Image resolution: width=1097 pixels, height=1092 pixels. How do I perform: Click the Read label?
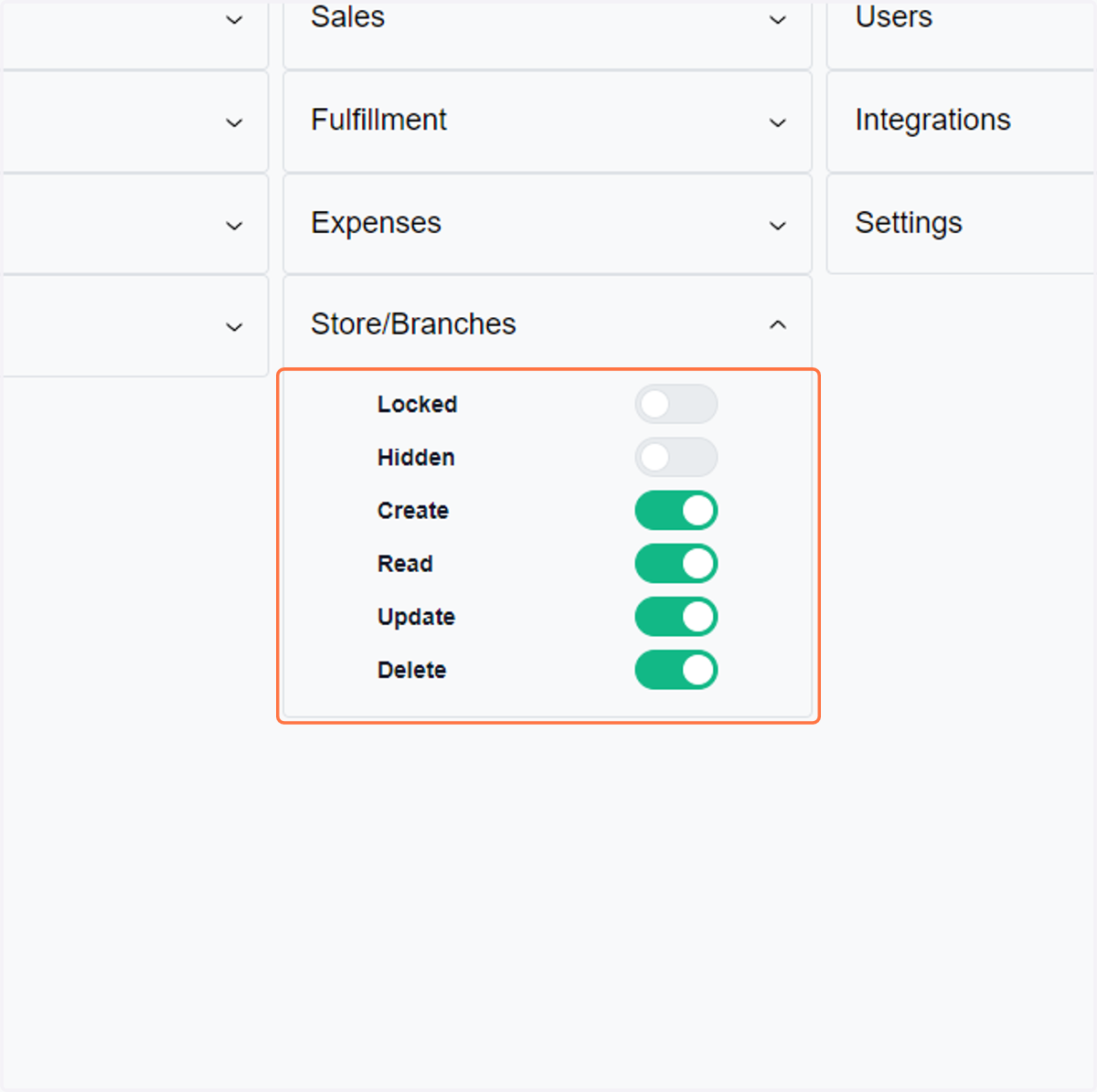tap(405, 563)
